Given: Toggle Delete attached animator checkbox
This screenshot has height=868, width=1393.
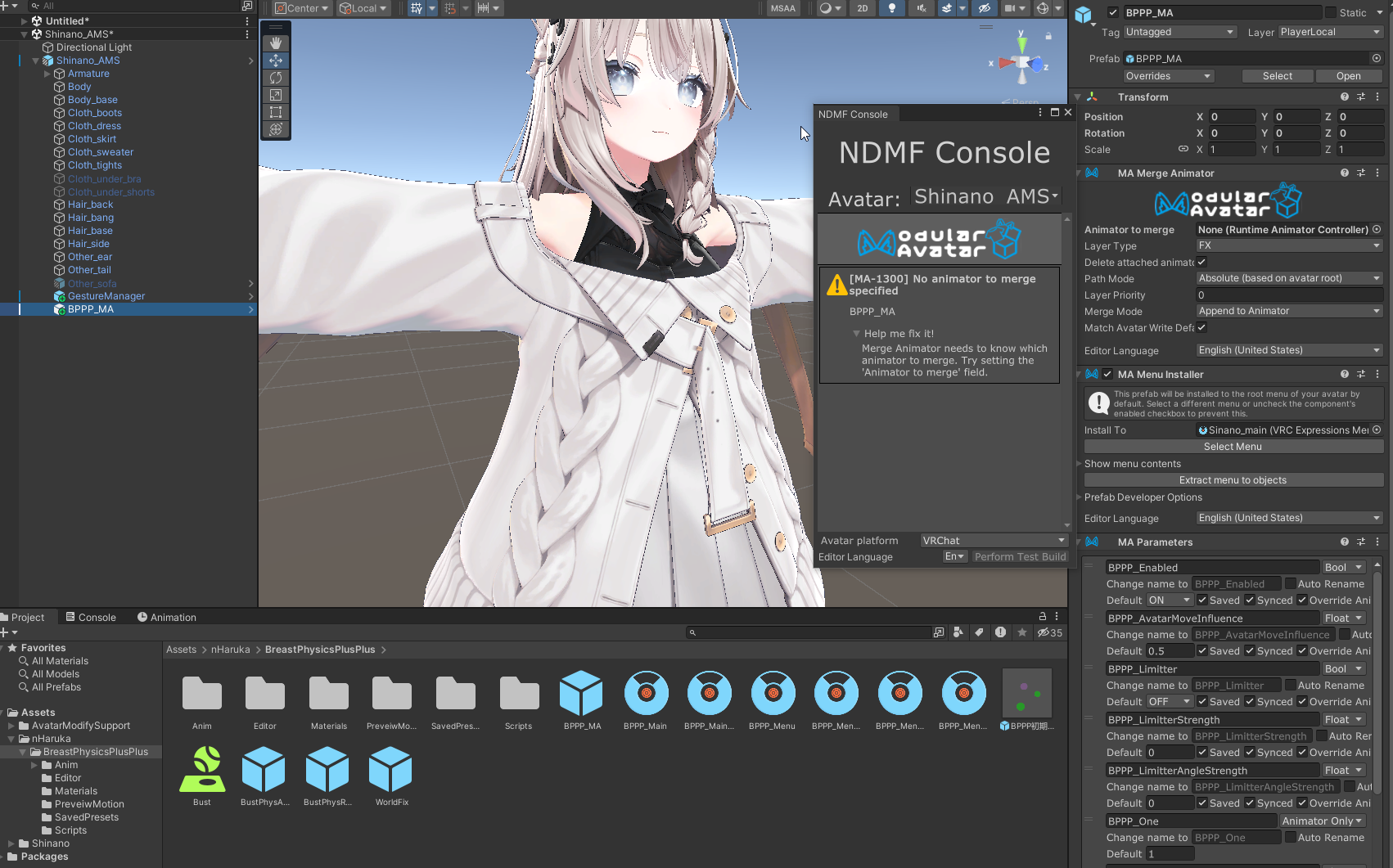Looking at the screenshot, I should point(1201,262).
